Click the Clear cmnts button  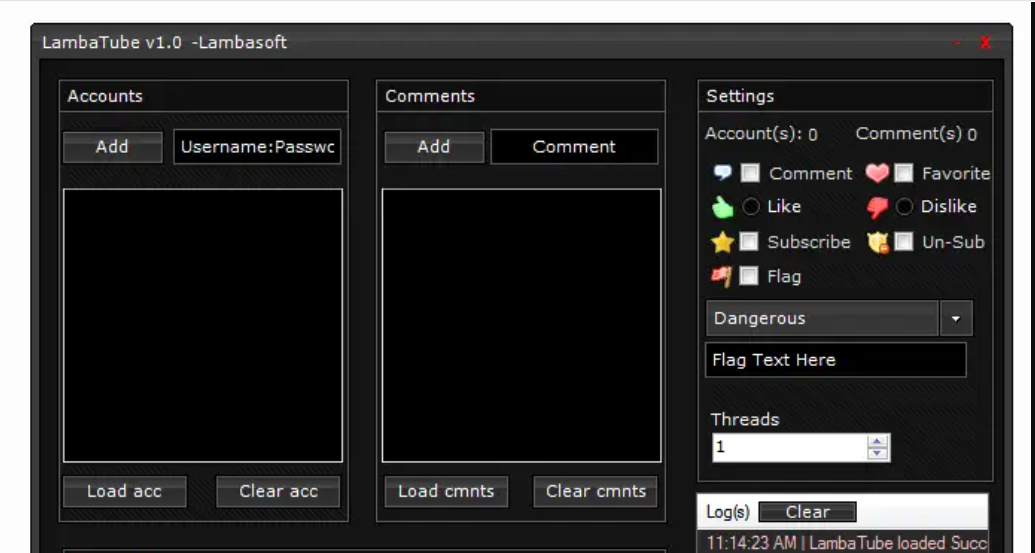point(596,491)
